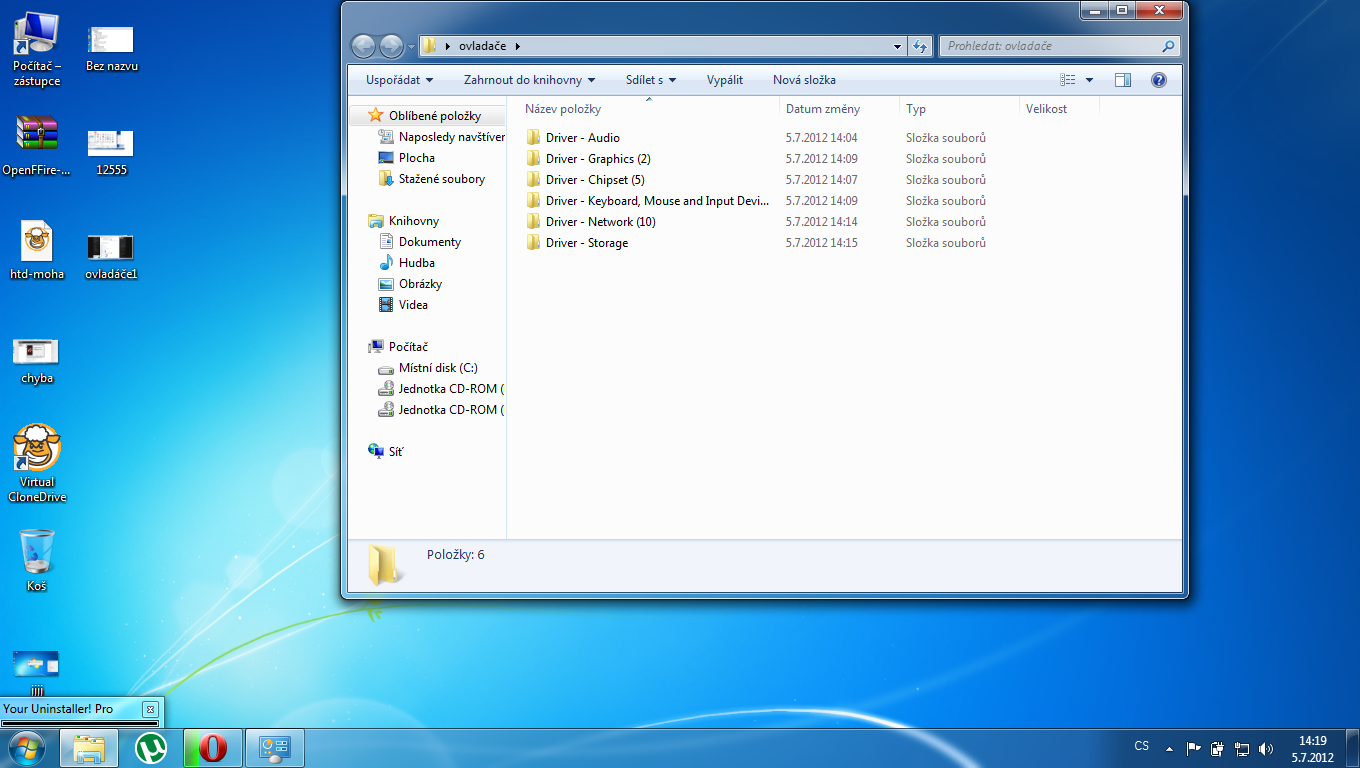Sort by the Datum změny column header
1360x768 pixels.
[x=822, y=109]
